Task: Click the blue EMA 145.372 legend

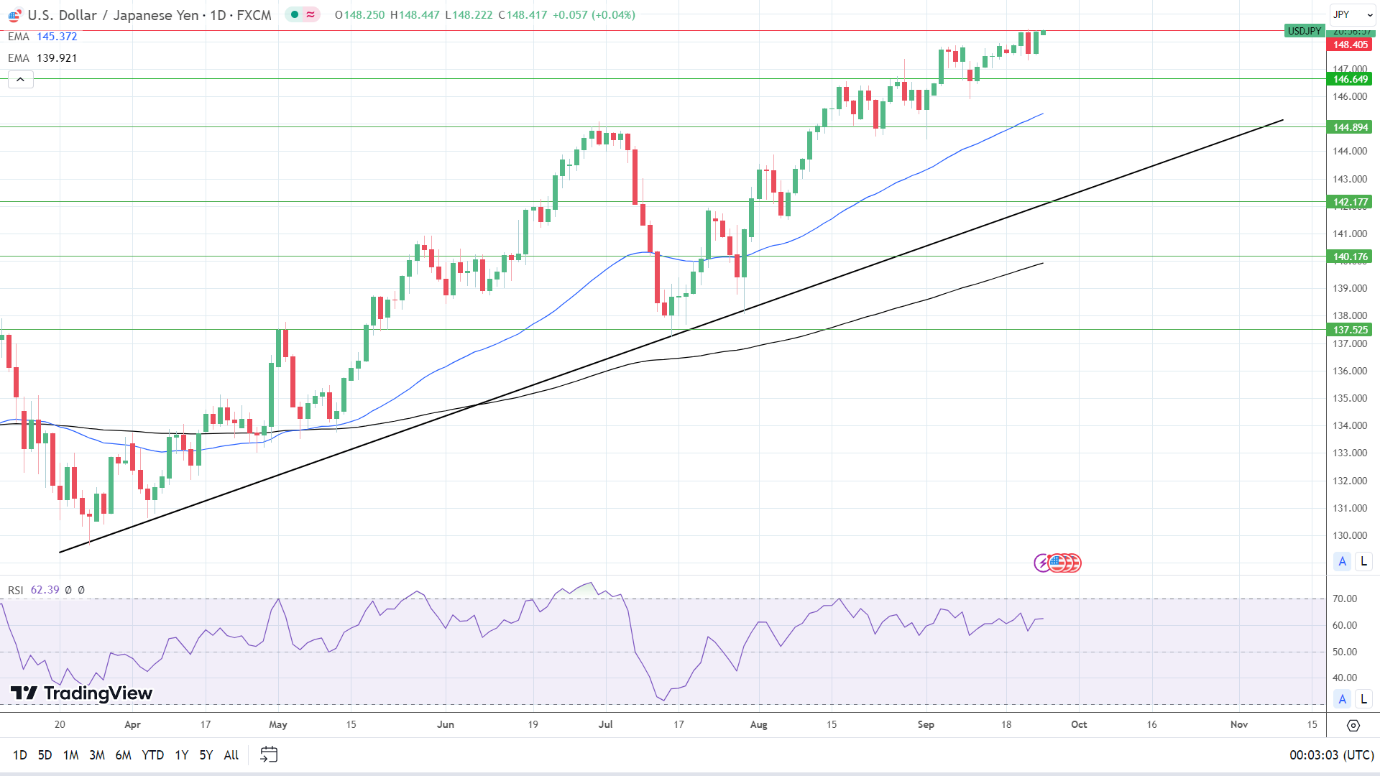Action: coord(42,36)
